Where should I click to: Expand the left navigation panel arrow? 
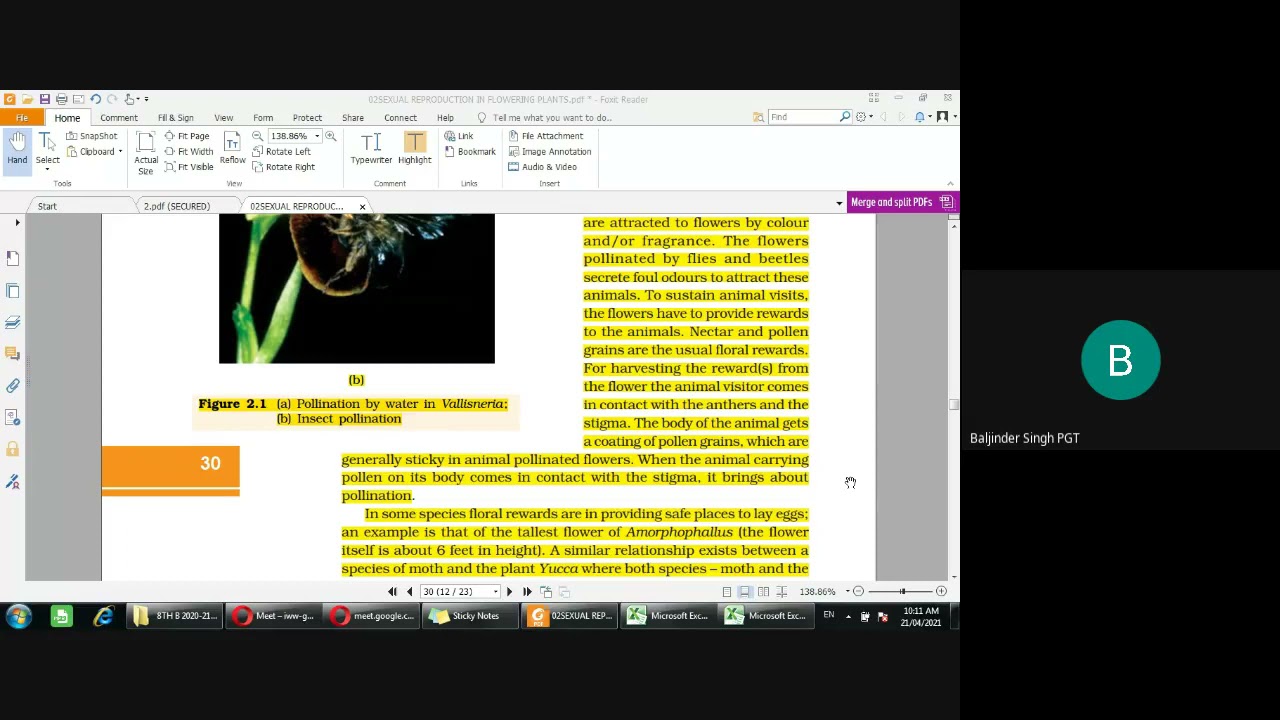pyautogui.click(x=17, y=223)
